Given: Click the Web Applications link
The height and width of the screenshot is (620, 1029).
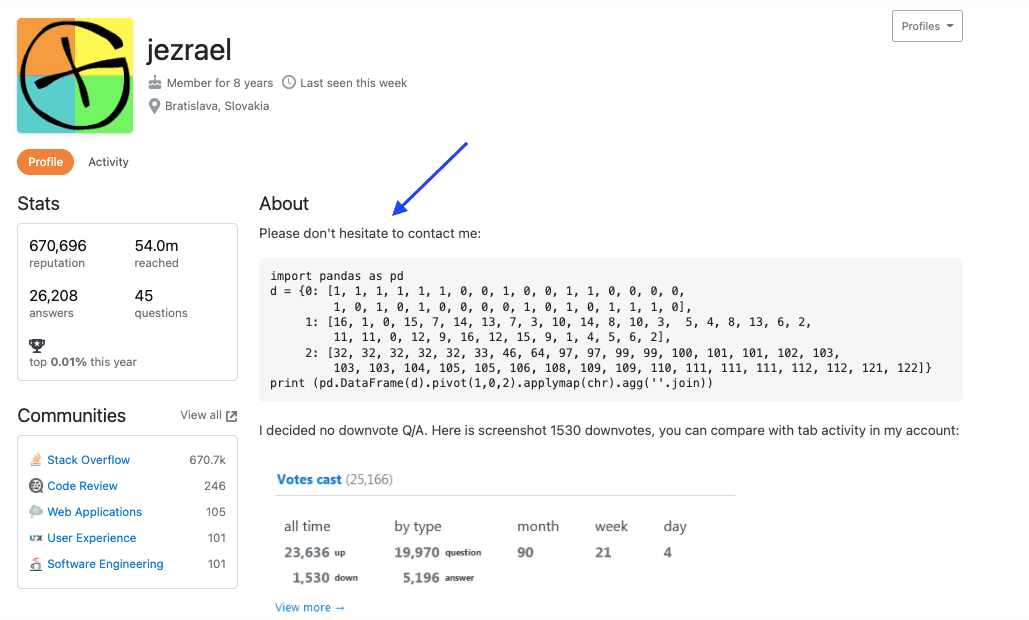Looking at the screenshot, I should coord(94,512).
